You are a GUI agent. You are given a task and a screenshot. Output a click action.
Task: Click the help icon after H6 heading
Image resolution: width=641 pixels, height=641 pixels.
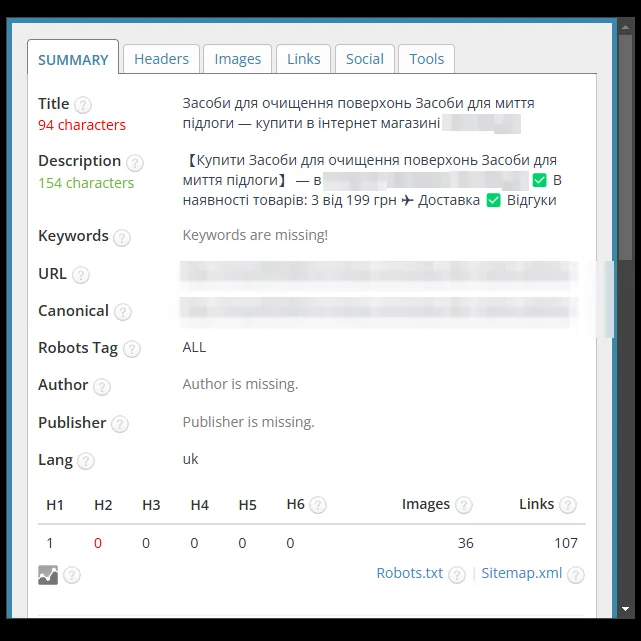[318, 505]
